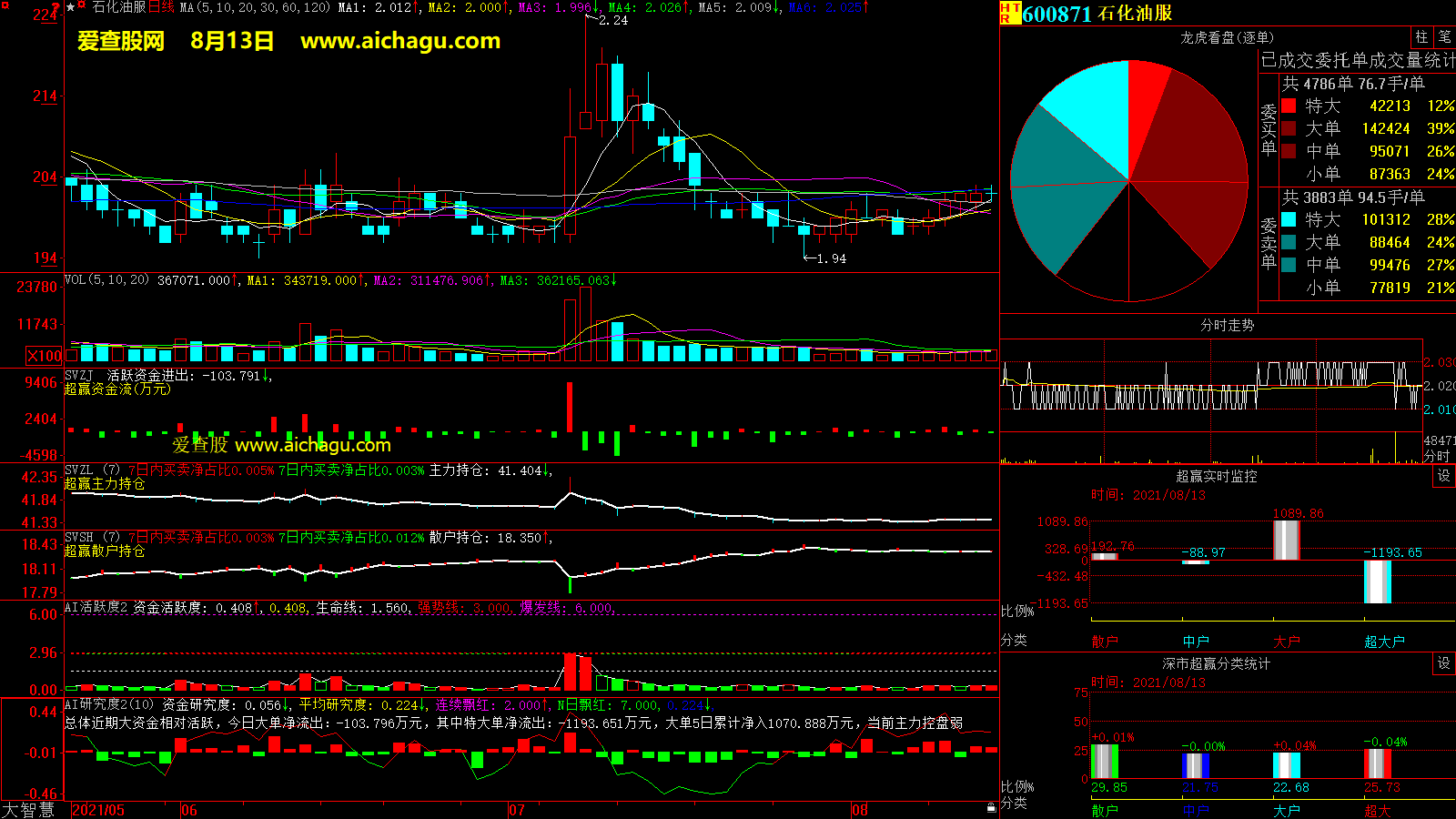Click the red question mark icon at top left
Image resolution: width=1456 pixels, height=819 pixels.
pos(56,7)
